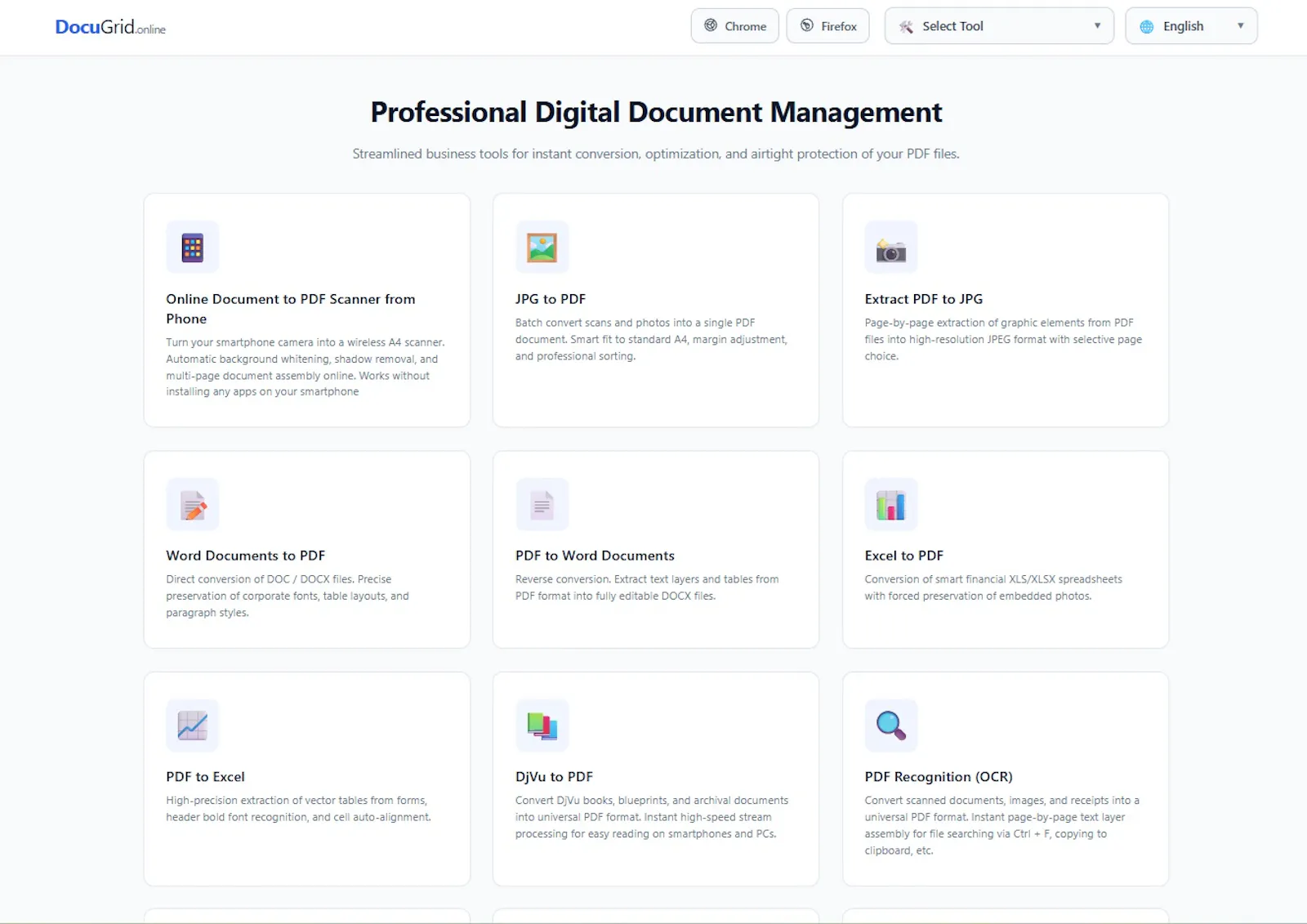Open the DjVu to PDF title
Viewport: 1307px width, 924px height.
[554, 777]
